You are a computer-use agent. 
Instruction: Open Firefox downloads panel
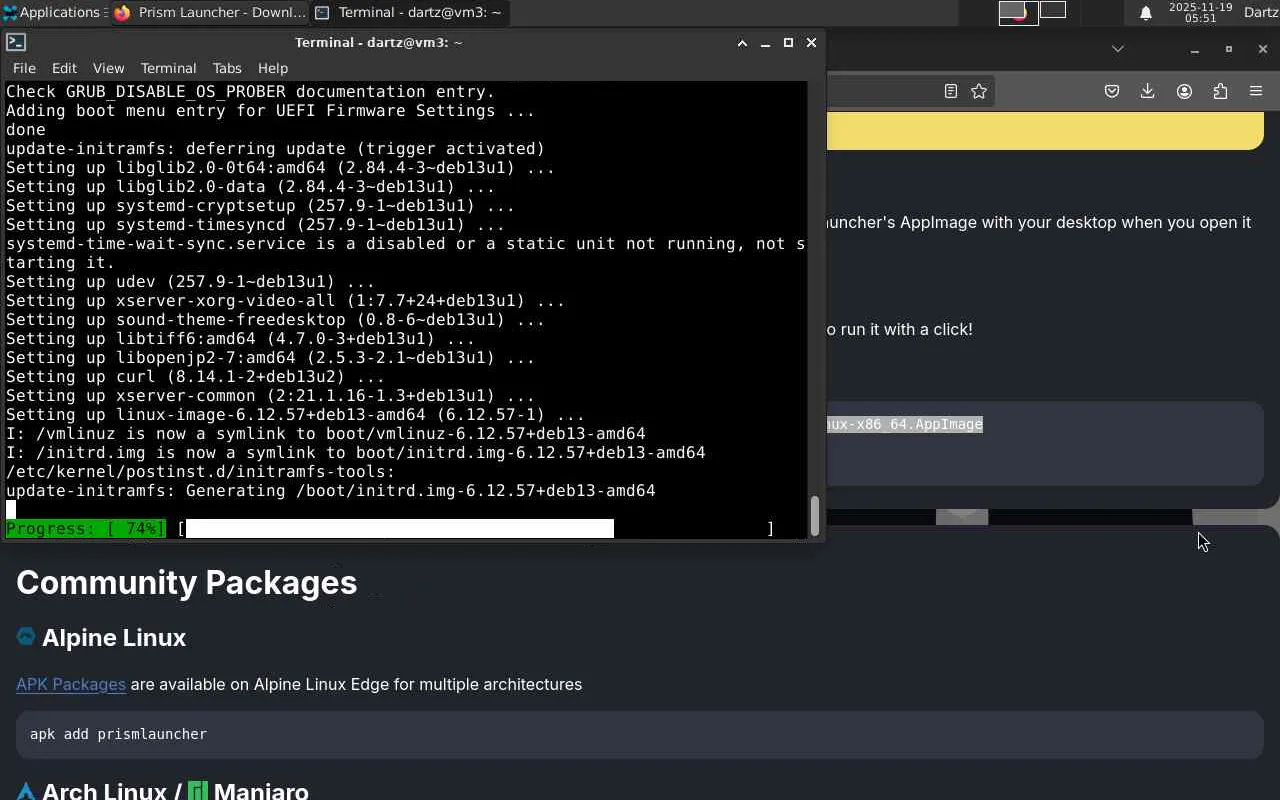click(1148, 91)
